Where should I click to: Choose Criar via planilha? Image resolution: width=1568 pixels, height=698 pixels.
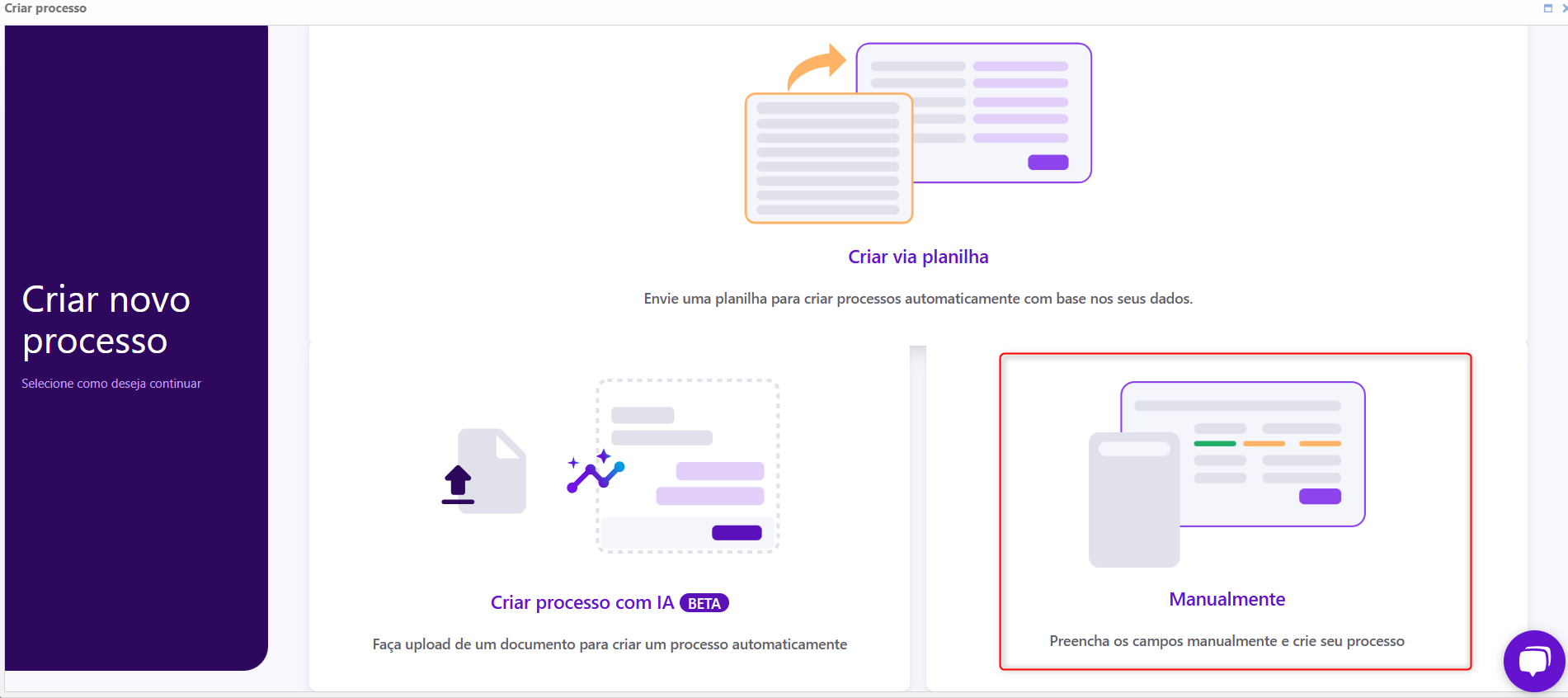(918, 257)
